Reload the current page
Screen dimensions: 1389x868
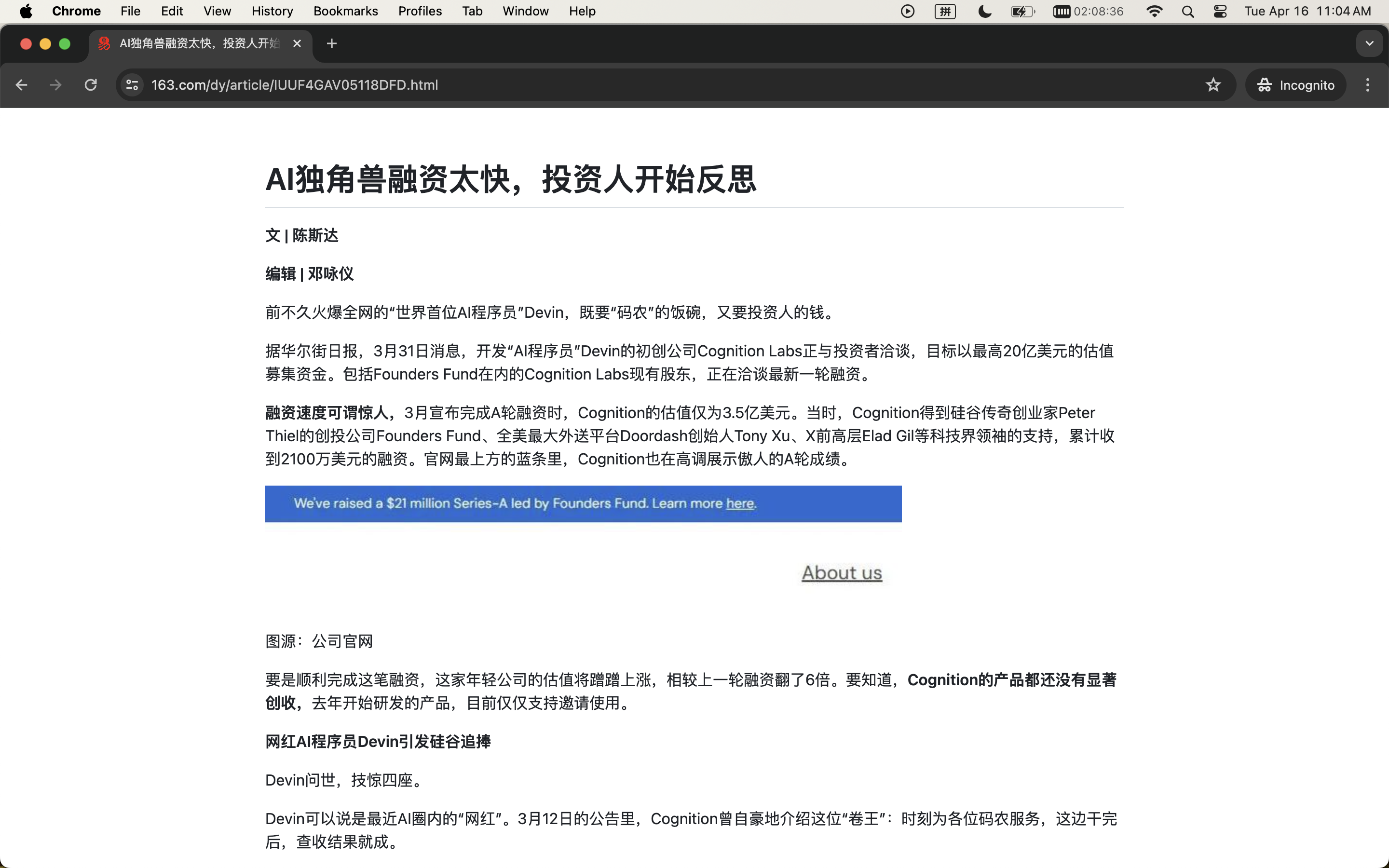[x=91, y=85]
